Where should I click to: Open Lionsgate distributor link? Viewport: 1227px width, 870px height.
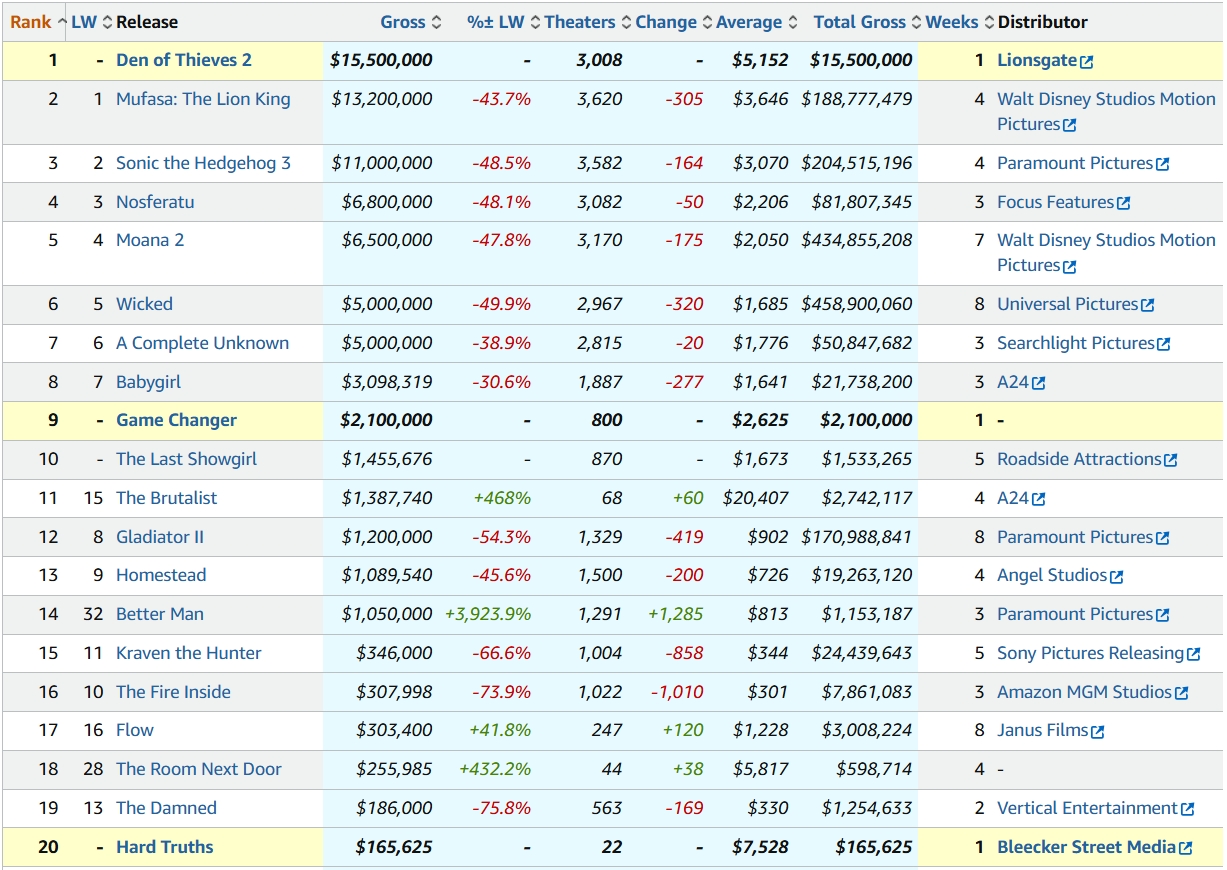[x=1037, y=60]
